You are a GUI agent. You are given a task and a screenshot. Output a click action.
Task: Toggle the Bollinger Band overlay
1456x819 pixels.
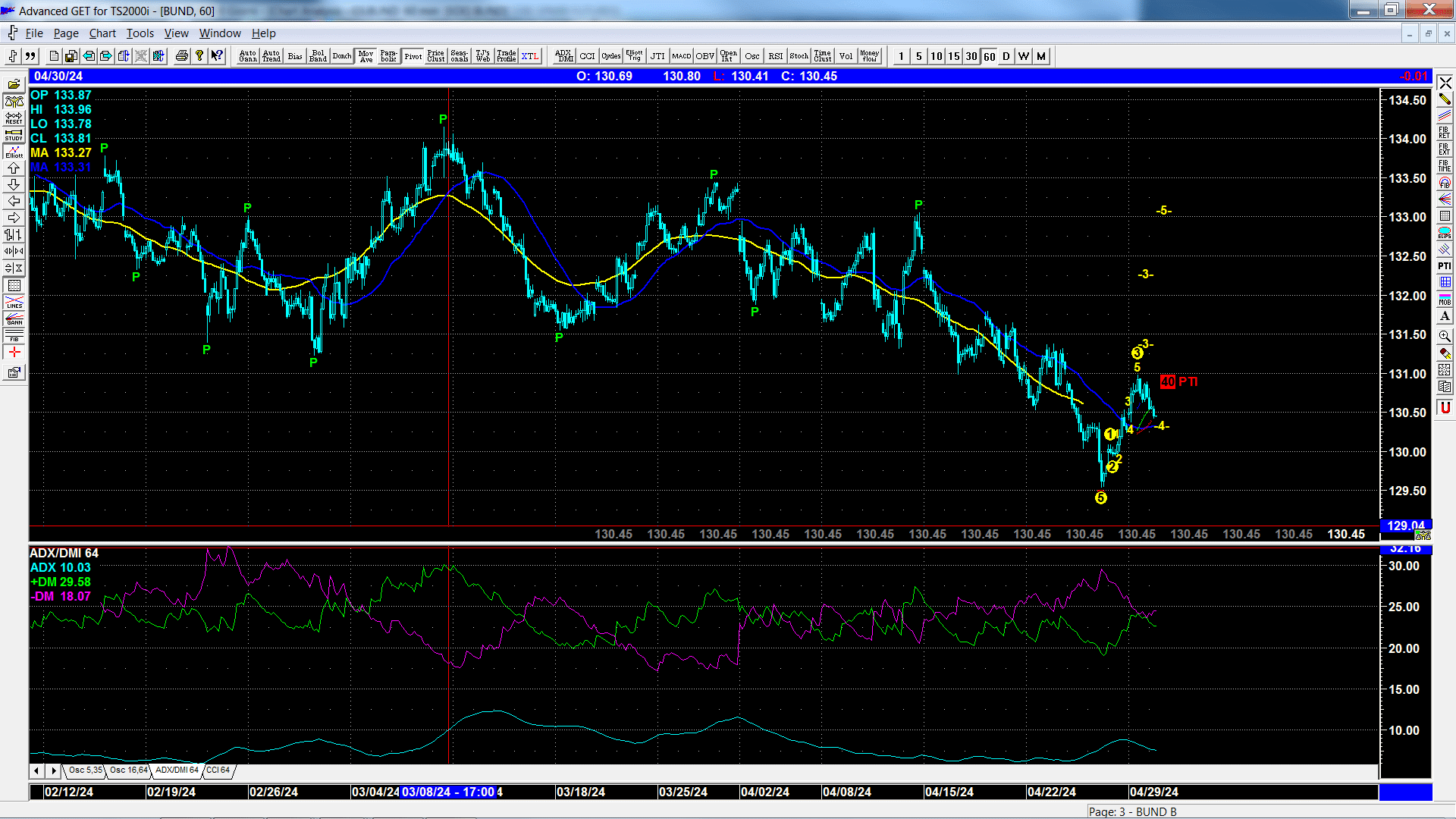(318, 56)
